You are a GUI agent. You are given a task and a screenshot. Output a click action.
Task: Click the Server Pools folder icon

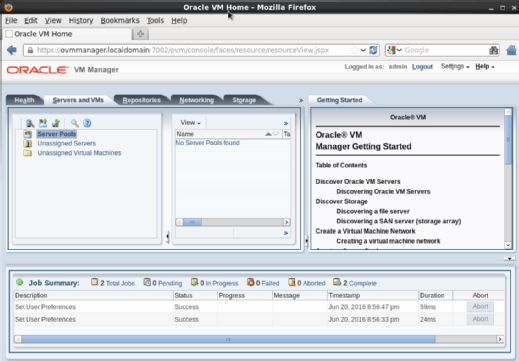pyautogui.click(x=28, y=134)
